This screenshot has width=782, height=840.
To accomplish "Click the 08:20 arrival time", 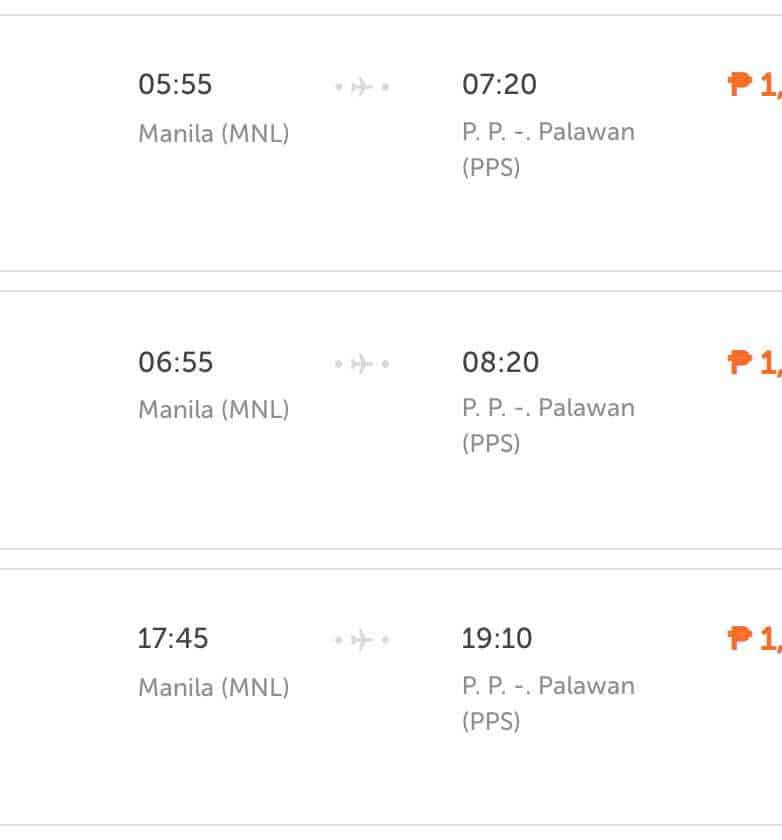I will click(x=500, y=362).
